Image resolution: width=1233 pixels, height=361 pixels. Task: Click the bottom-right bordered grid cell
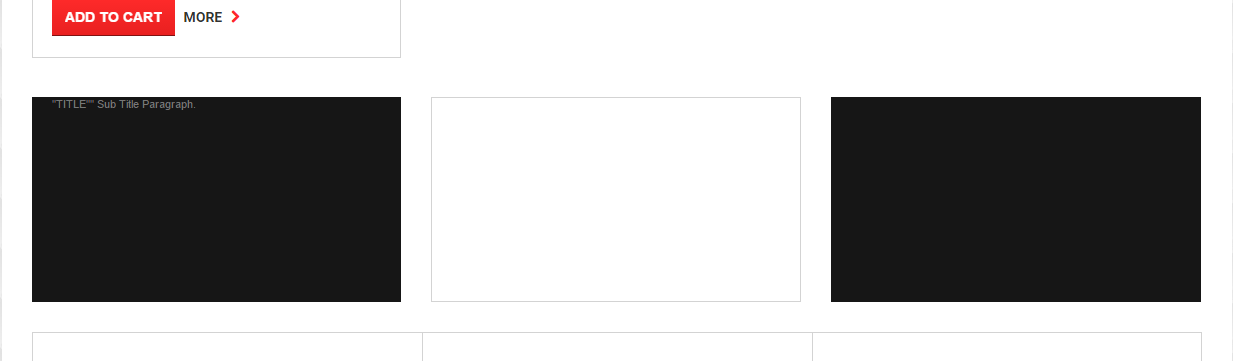1007,347
